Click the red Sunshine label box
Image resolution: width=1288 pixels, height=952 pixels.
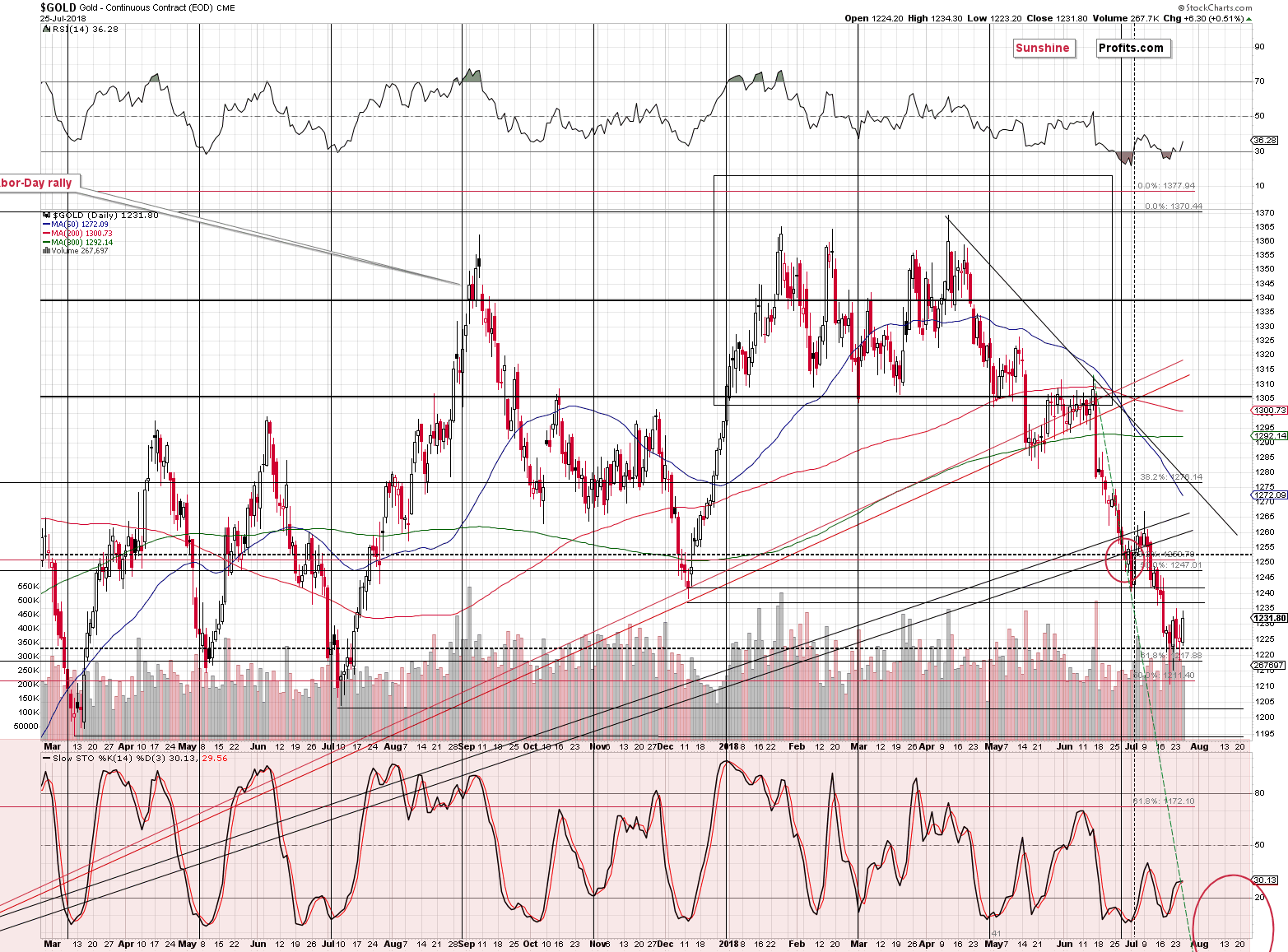coord(1043,48)
